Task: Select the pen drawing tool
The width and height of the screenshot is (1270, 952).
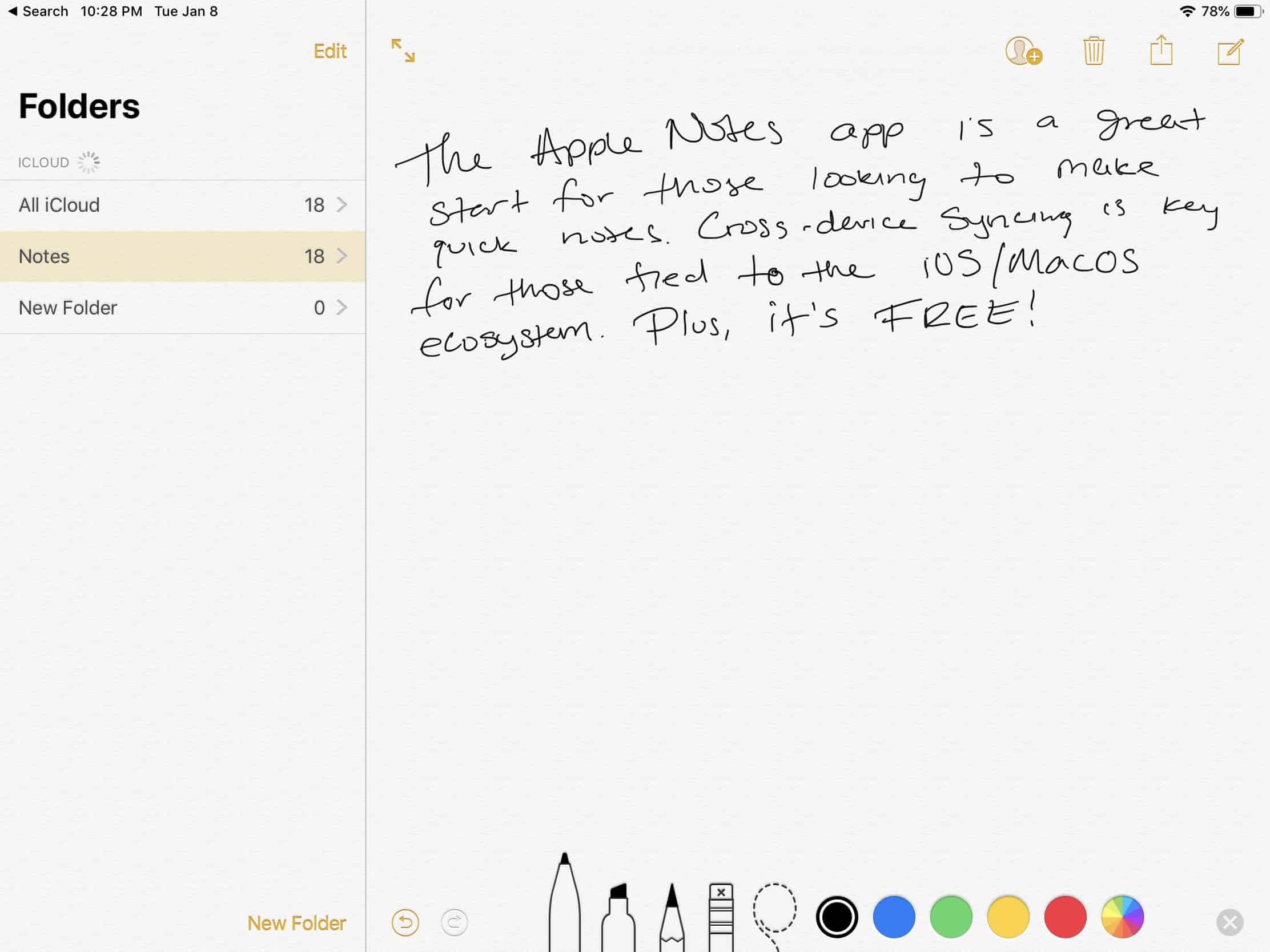Action: click(564, 907)
